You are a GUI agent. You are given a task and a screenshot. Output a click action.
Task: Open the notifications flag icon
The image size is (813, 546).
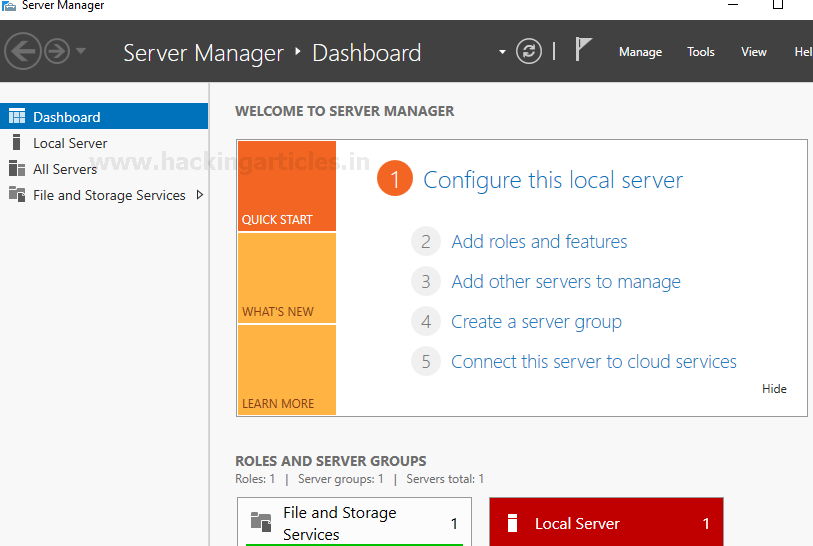(x=584, y=50)
